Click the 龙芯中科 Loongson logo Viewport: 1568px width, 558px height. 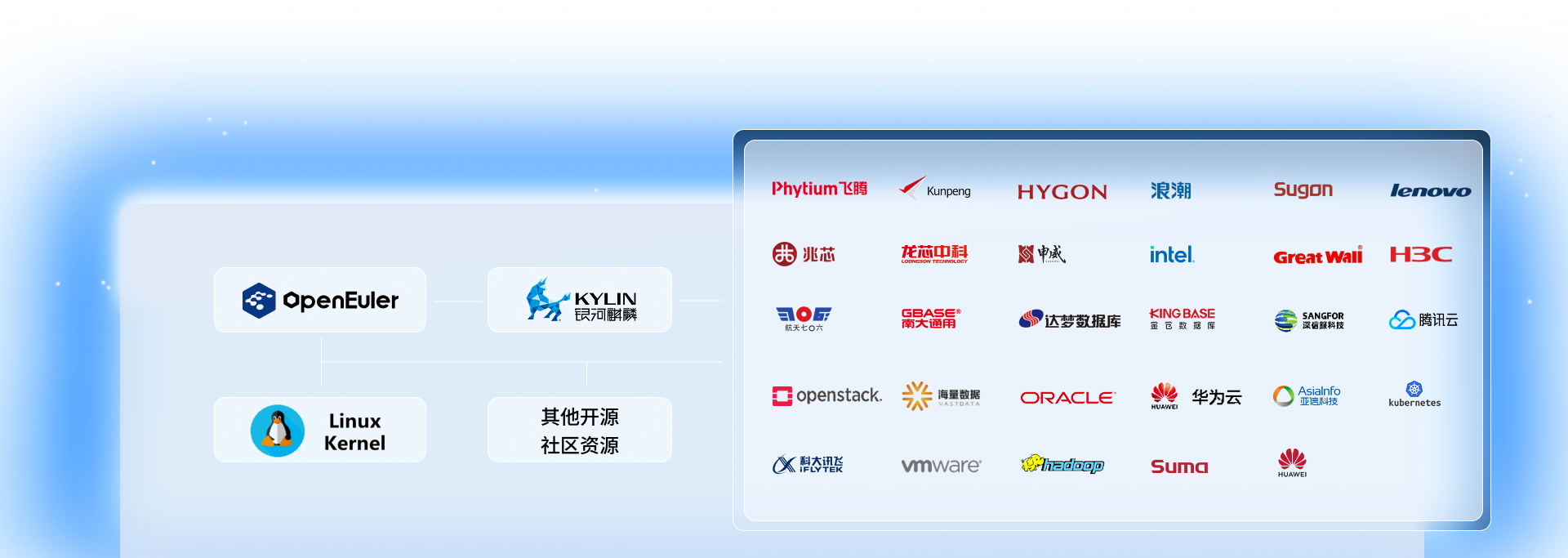tap(934, 254)
